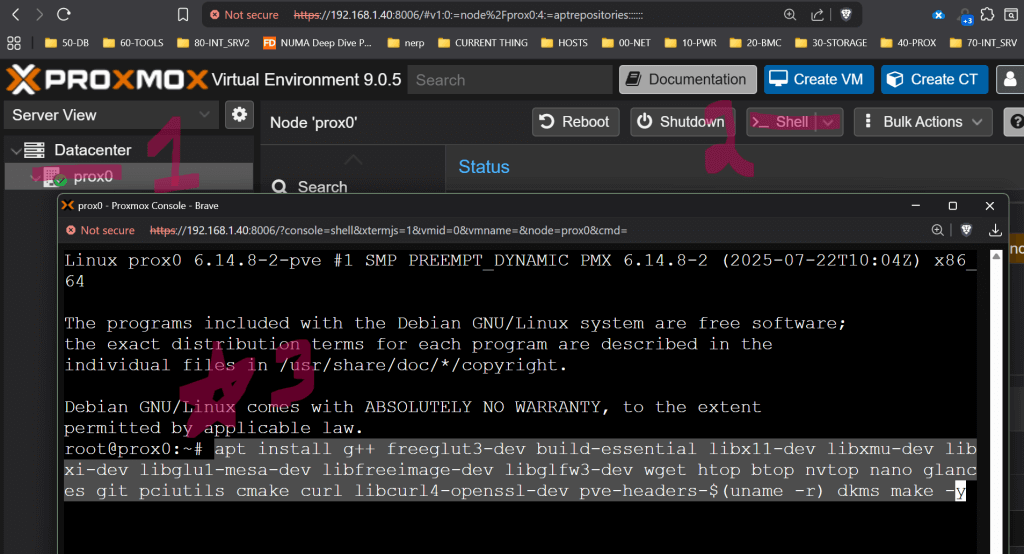Reload the page with the browser refresh icon
Viewport: 1024px width, 554px height.
point(63,15)
